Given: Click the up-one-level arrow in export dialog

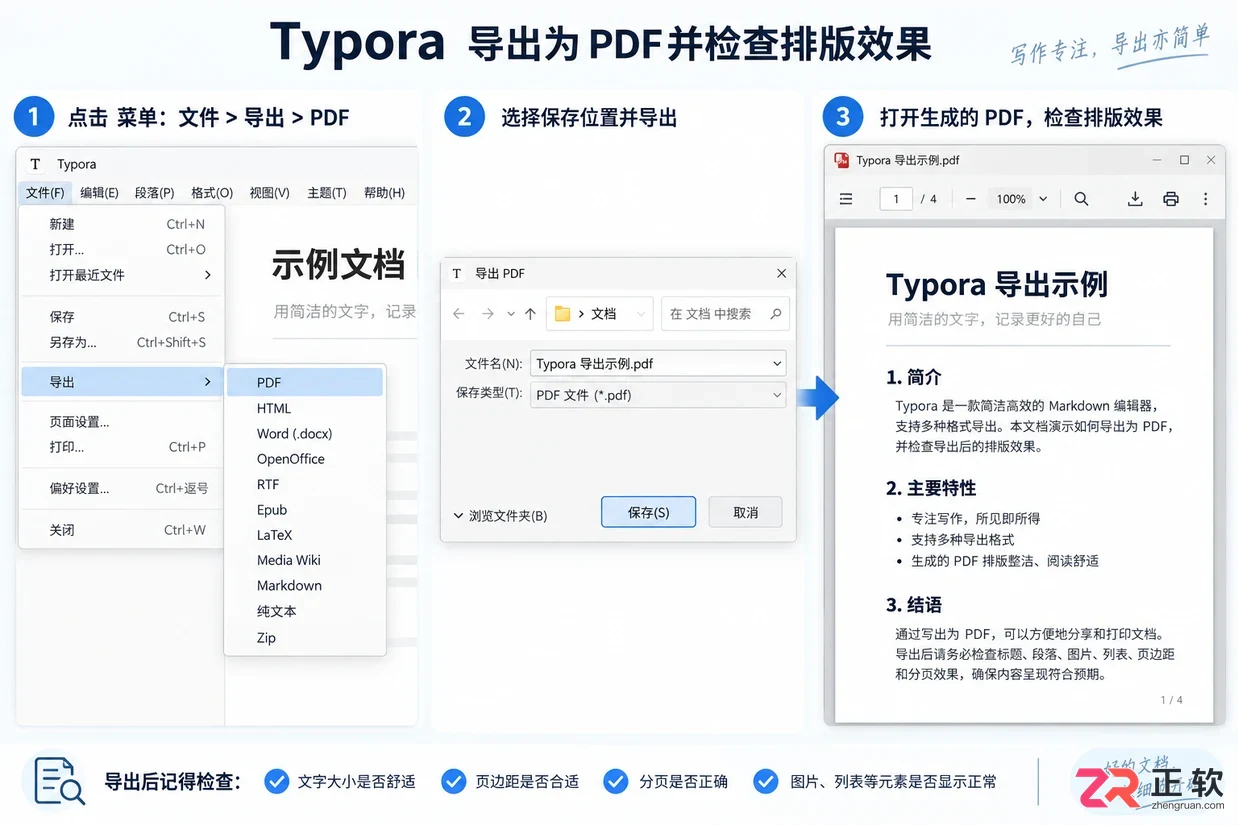Looking at the screenshot, I should tap(530, 314).
